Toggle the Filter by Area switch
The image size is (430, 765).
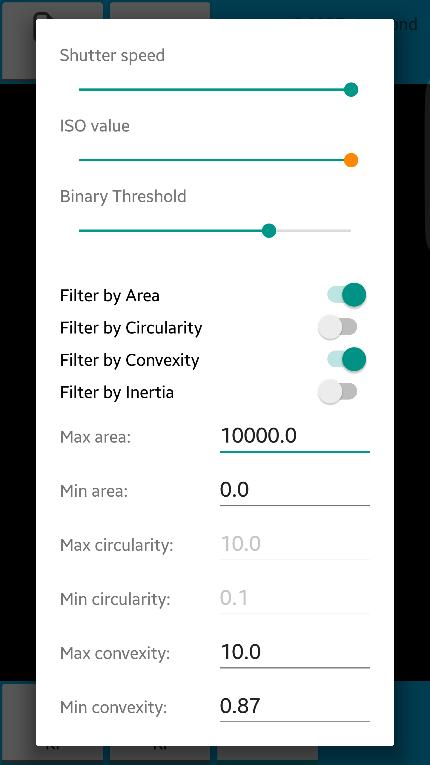point(347,295)
